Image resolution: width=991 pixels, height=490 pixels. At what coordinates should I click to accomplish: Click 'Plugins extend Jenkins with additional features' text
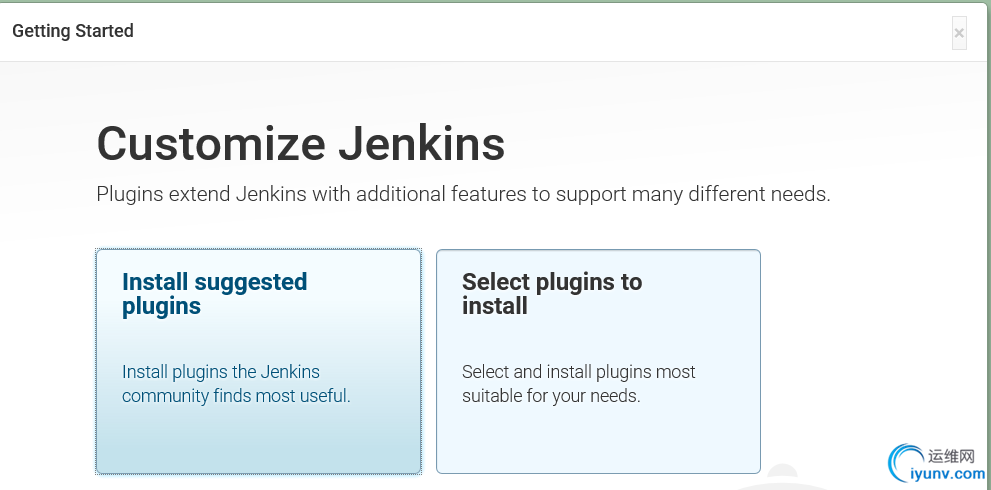click(x=463, y=194)
